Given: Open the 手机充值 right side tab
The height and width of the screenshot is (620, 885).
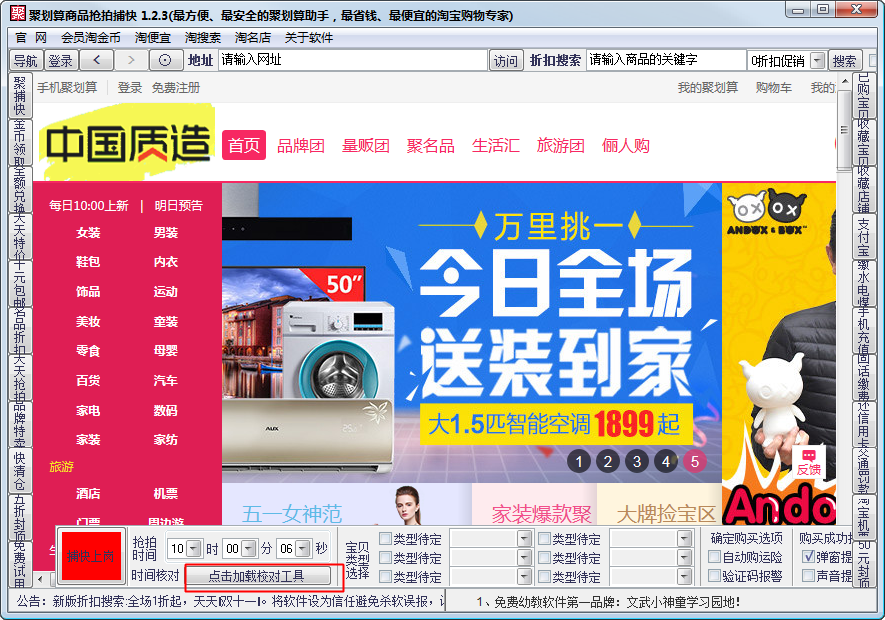Looking at the screenshot, I should [x=864, y=330].
